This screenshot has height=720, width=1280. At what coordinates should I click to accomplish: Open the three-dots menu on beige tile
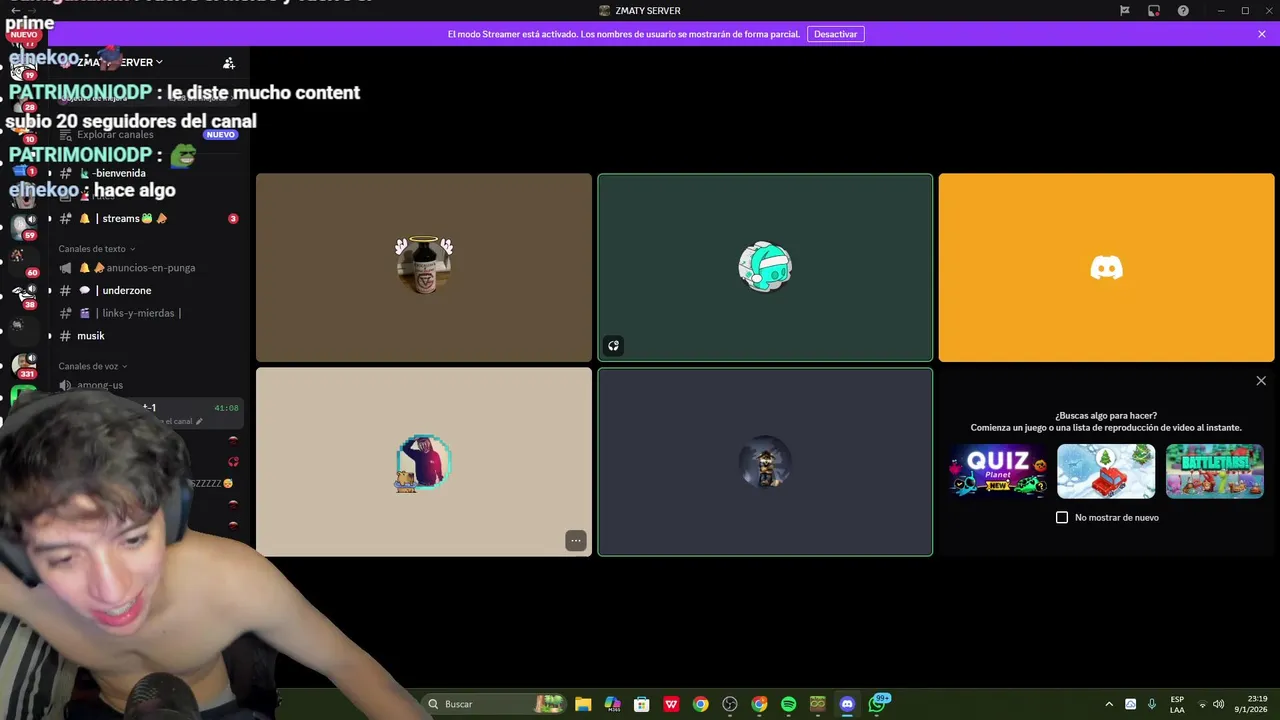[x=576, y=540]
